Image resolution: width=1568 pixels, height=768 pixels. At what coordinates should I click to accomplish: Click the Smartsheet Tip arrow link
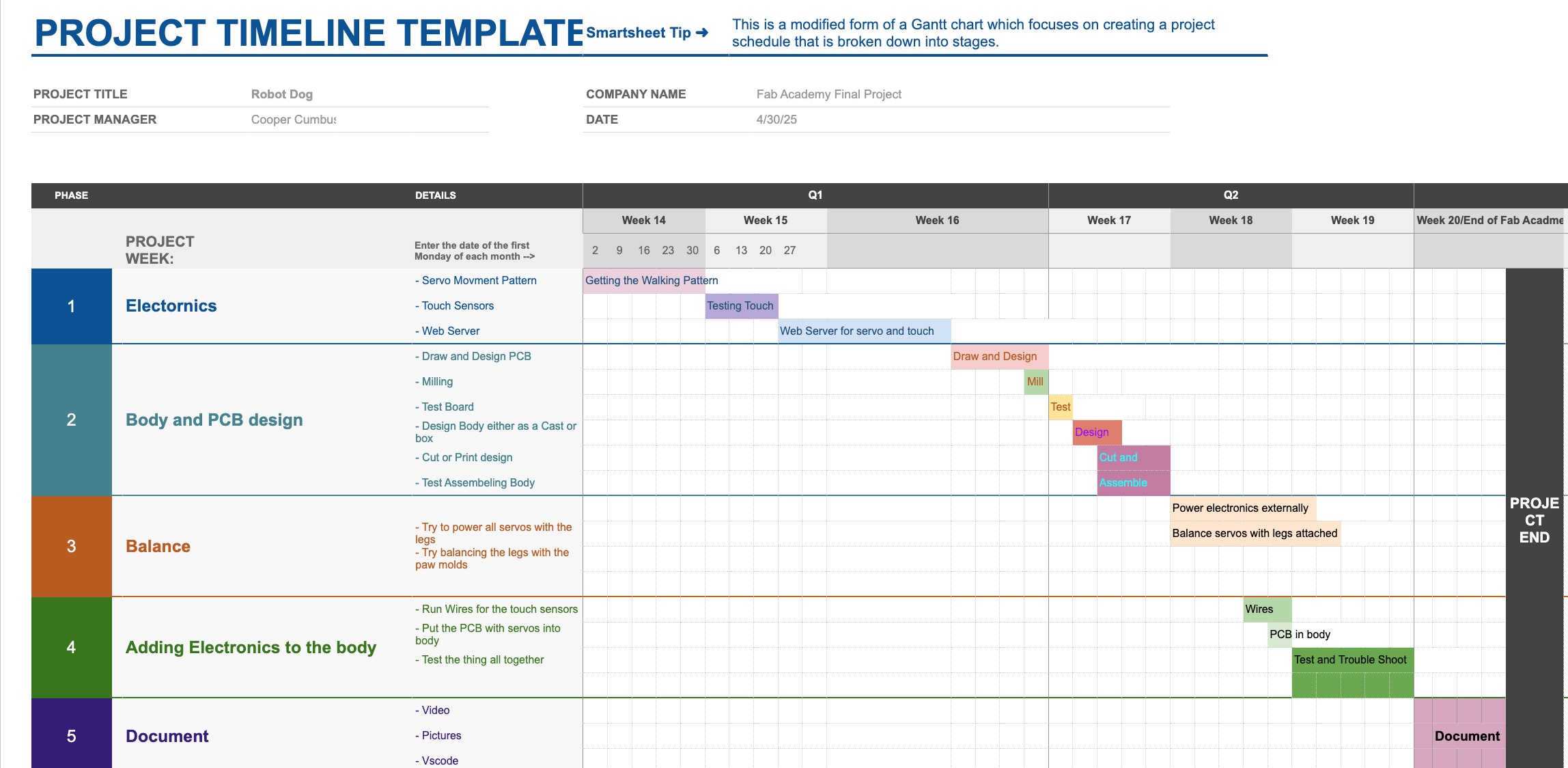pyautogui.click(x=647, y=33)
